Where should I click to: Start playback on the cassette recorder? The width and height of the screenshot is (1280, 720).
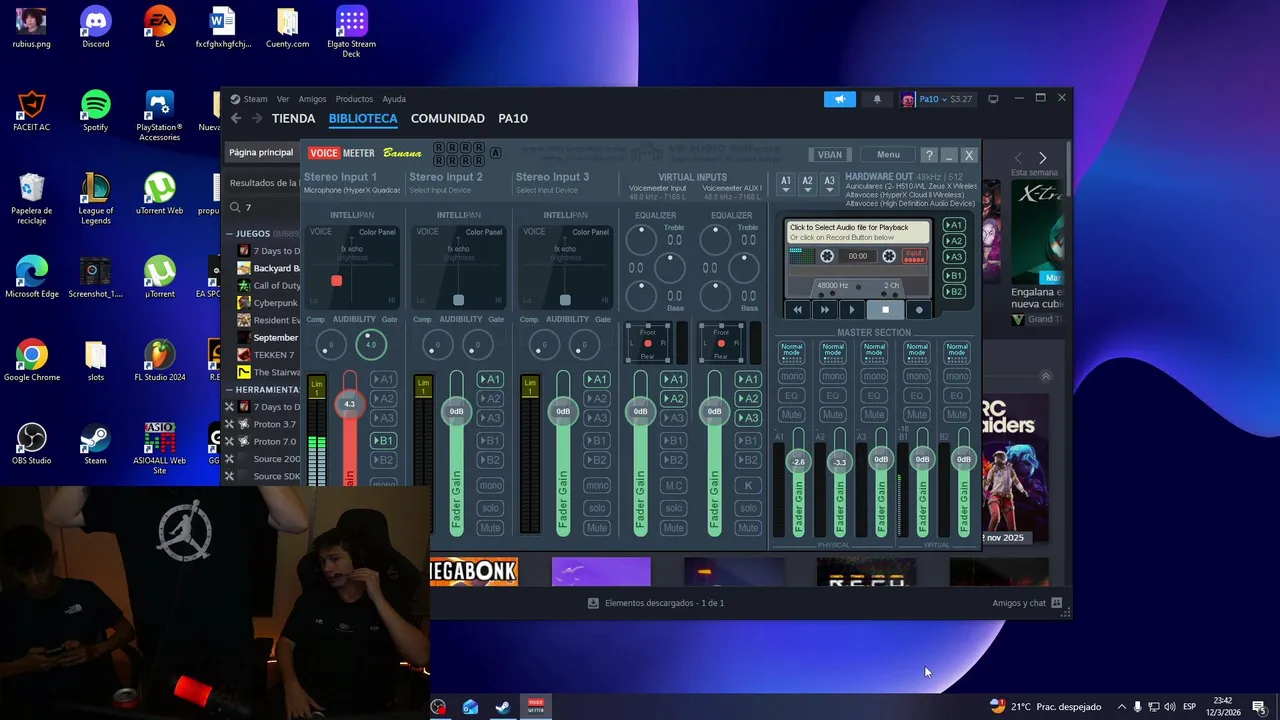pos(852,310)
